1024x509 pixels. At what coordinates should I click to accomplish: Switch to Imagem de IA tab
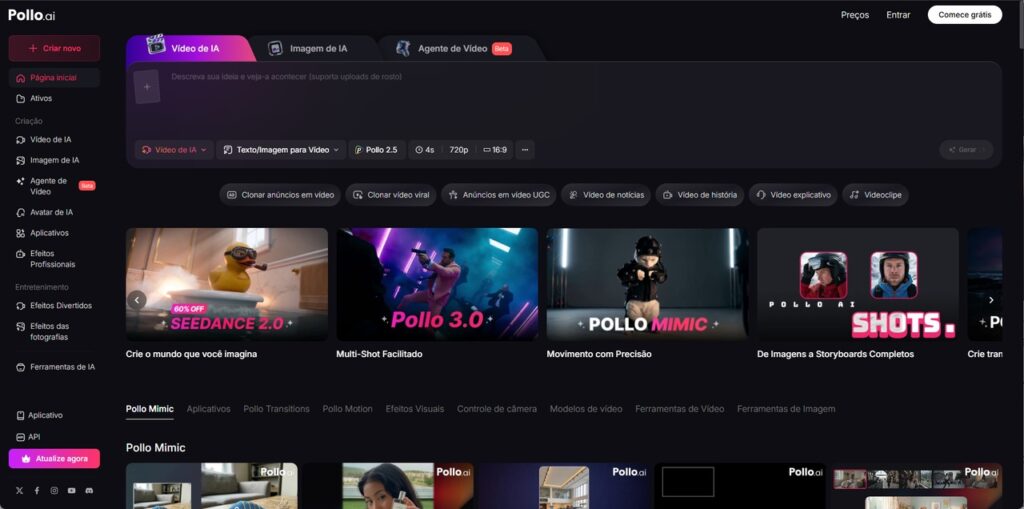[308, 48]
